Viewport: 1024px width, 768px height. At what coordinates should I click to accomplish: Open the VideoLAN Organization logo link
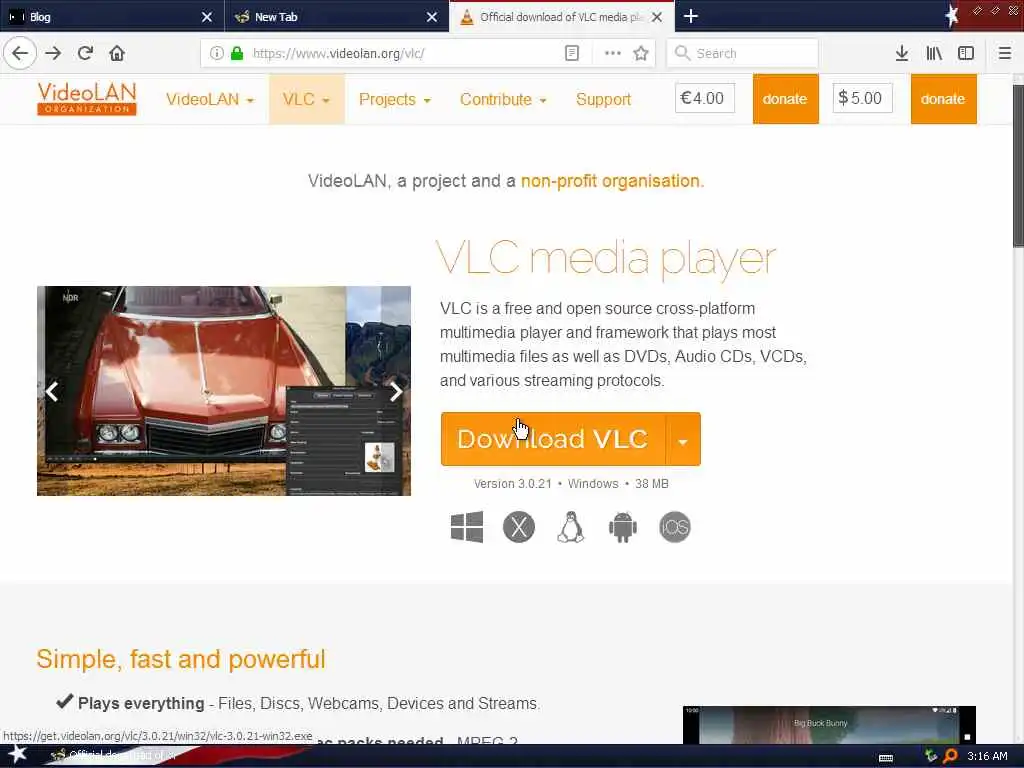pos(87,99)
